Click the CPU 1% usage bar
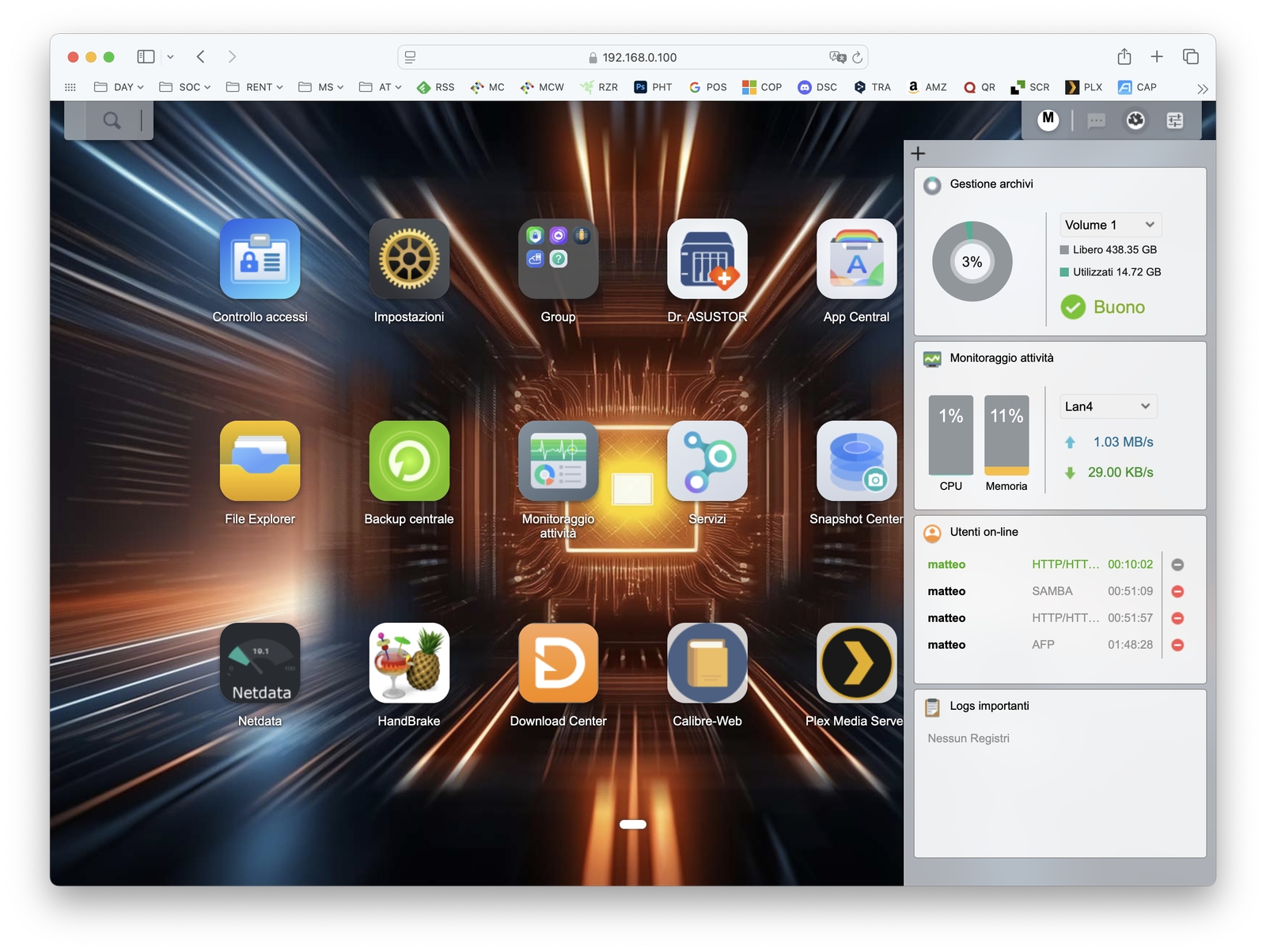The height and width of the screenshot is (952, 1266). [x=951, y=435]
